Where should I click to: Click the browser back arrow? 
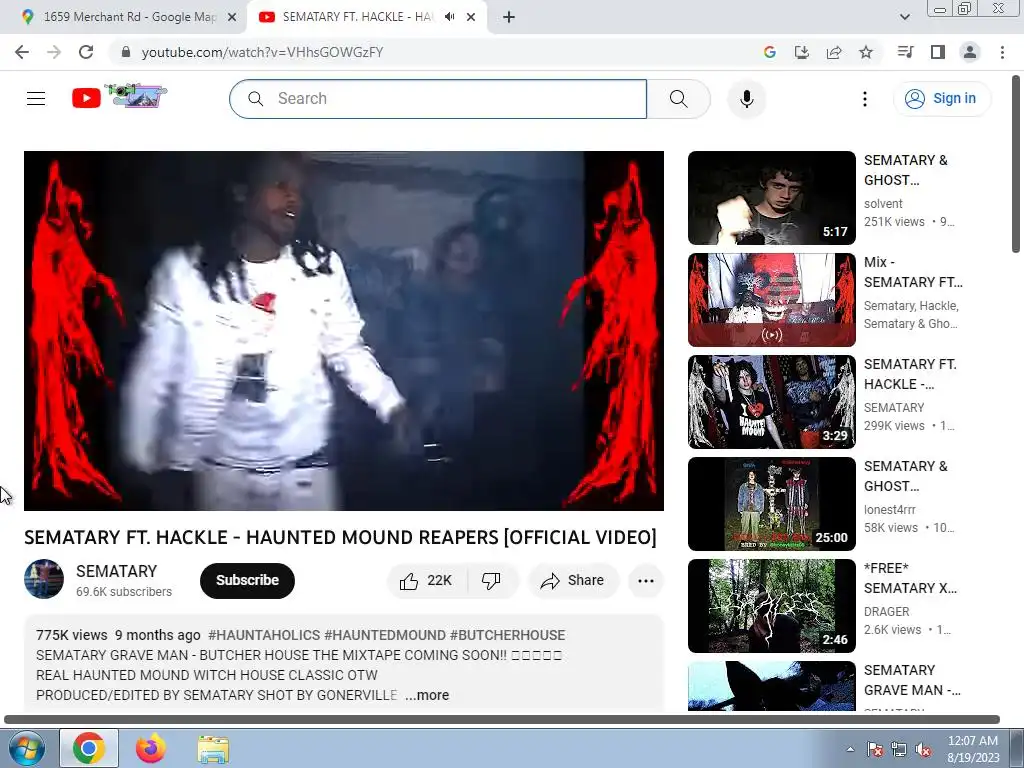[x=22, y=52]
